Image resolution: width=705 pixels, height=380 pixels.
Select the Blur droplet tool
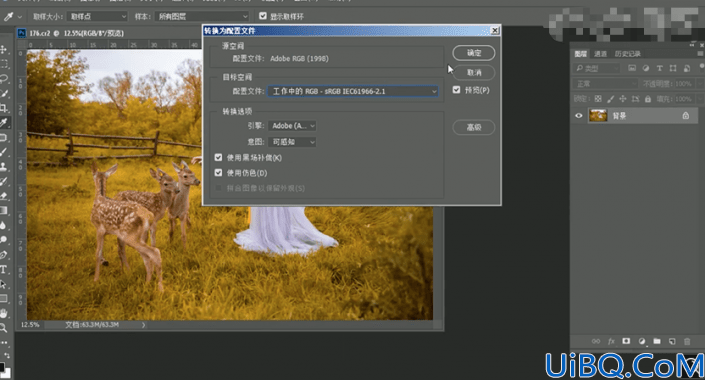pyautogui.click(x=4, y=225)
